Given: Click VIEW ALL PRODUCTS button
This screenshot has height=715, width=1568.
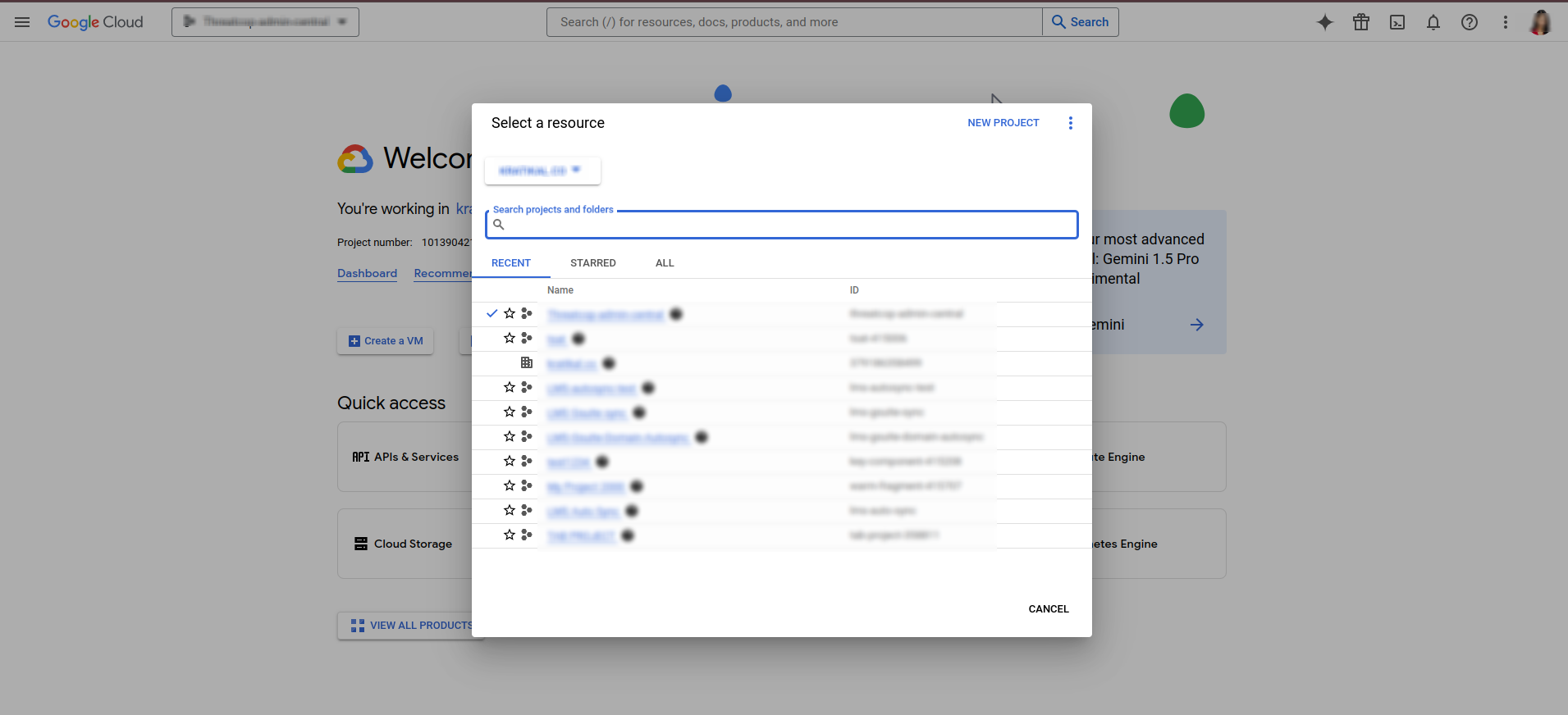Looking at the screenshot, I should pyautogui.click(x=412, y=626).
